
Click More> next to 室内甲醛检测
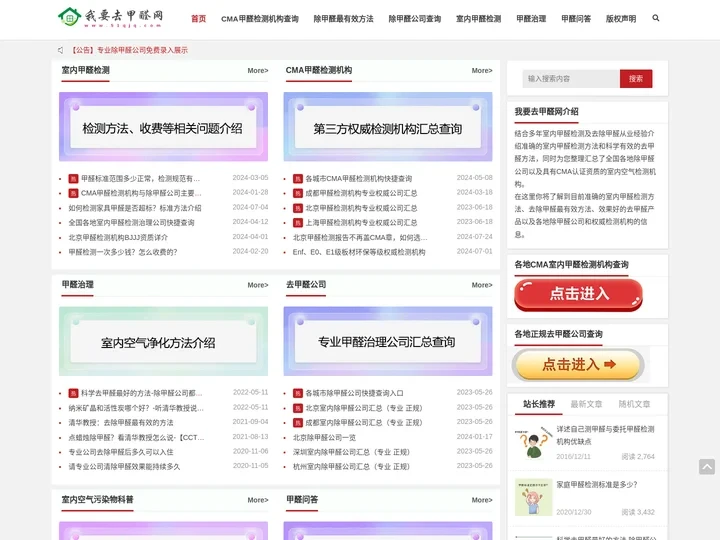[x=258, y=71]
